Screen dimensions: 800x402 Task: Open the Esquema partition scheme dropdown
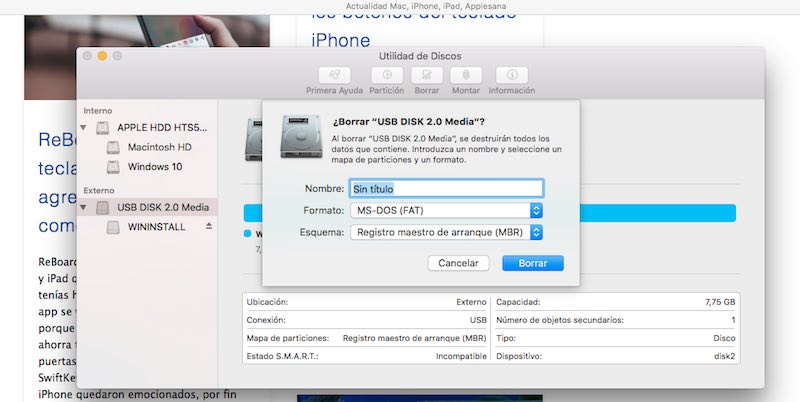coord(446,232)
